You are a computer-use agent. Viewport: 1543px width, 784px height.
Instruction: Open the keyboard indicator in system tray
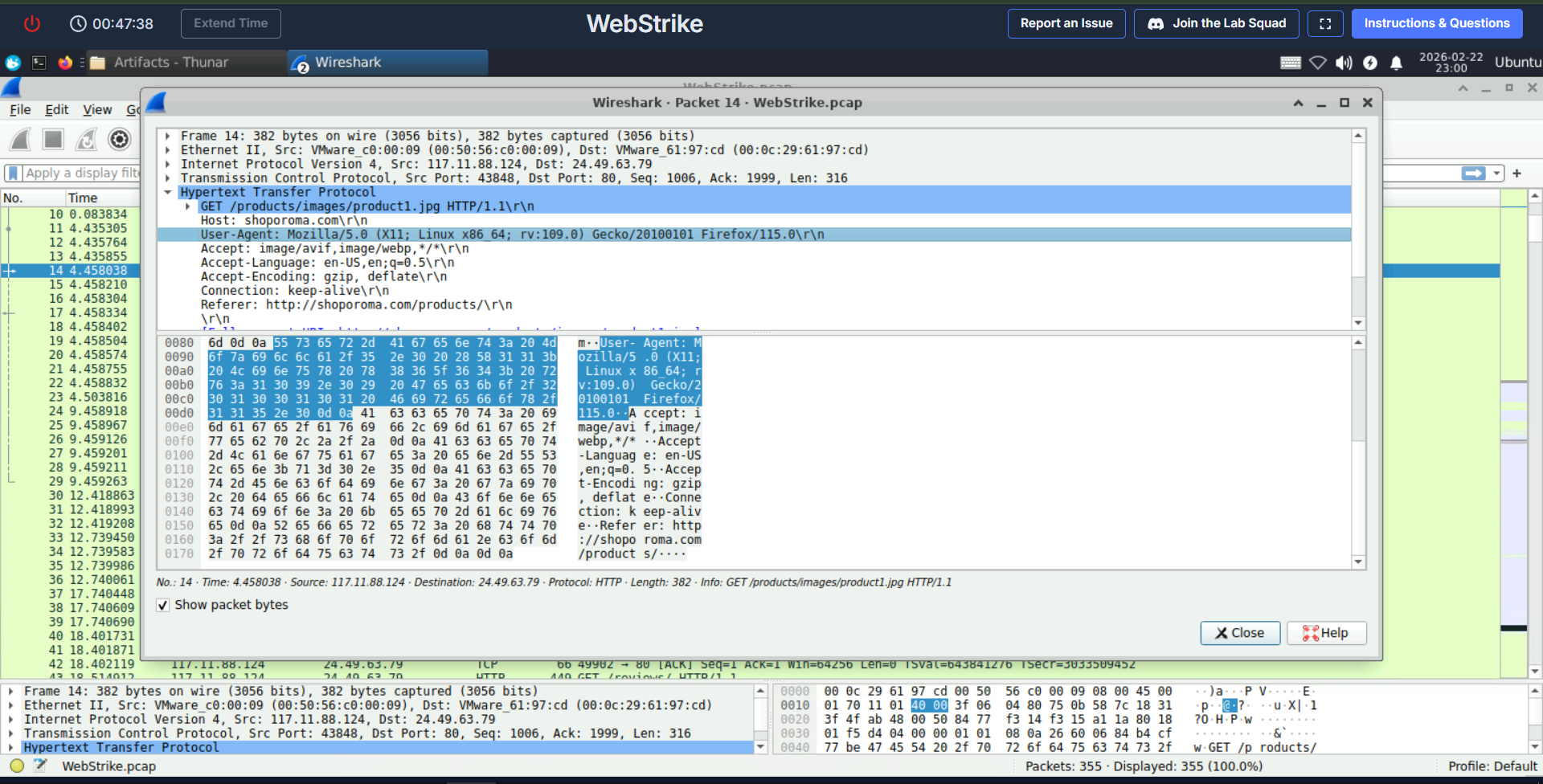coord(1291,63)
